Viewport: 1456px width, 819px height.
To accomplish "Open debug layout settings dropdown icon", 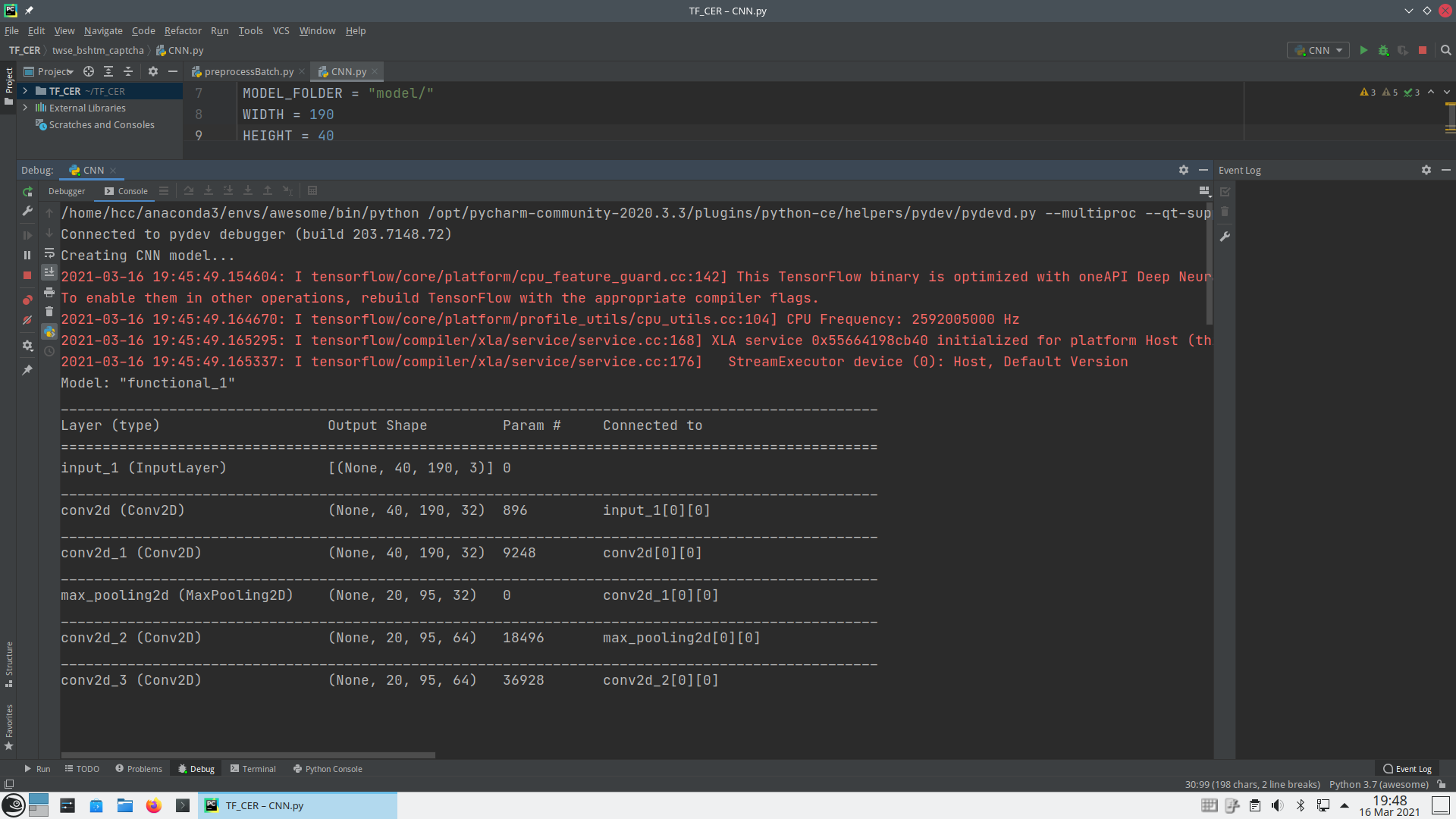I will (x=1204, y=191).
